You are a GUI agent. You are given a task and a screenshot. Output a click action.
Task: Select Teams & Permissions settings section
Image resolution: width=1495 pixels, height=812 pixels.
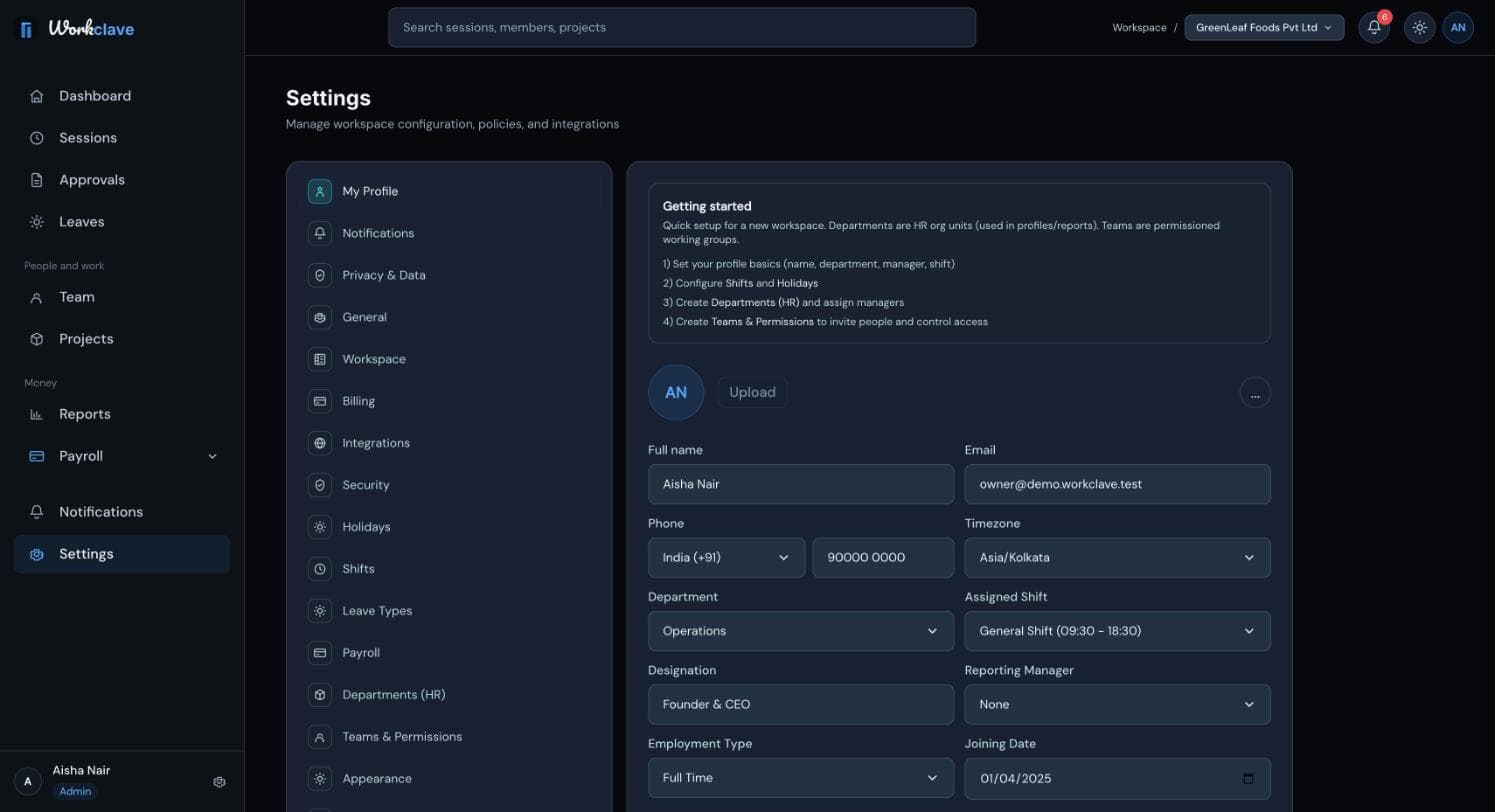449,737
